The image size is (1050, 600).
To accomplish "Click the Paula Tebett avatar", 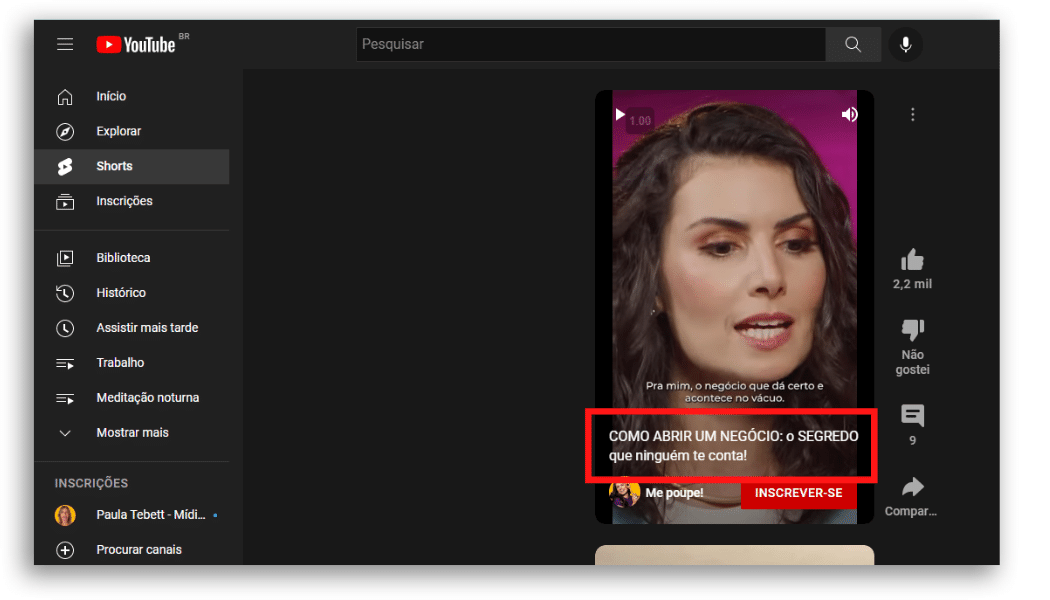I will pos(65,515).
